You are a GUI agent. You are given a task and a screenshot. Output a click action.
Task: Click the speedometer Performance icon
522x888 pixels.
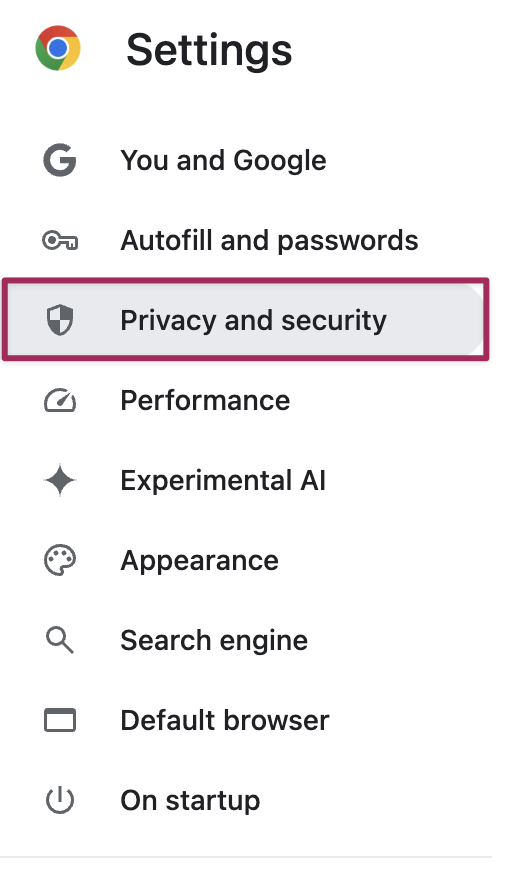pos(60,400)
